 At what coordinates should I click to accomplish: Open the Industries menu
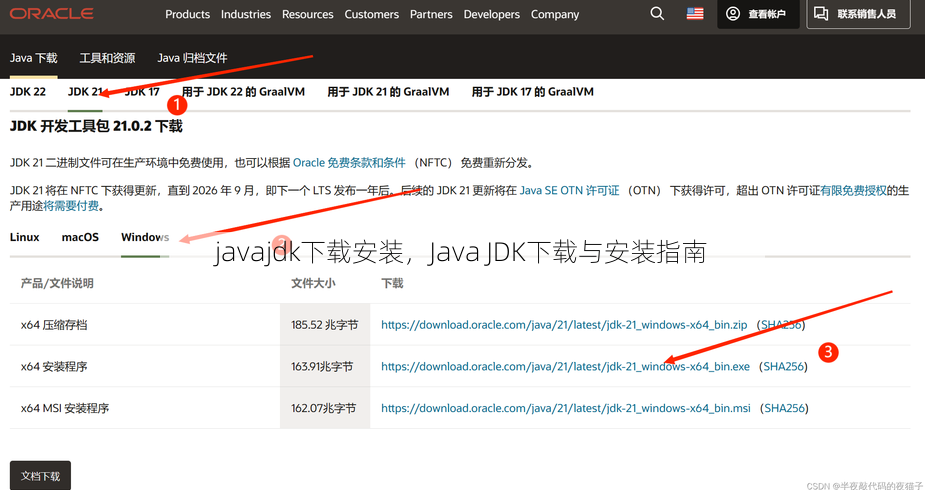(246, 14)
